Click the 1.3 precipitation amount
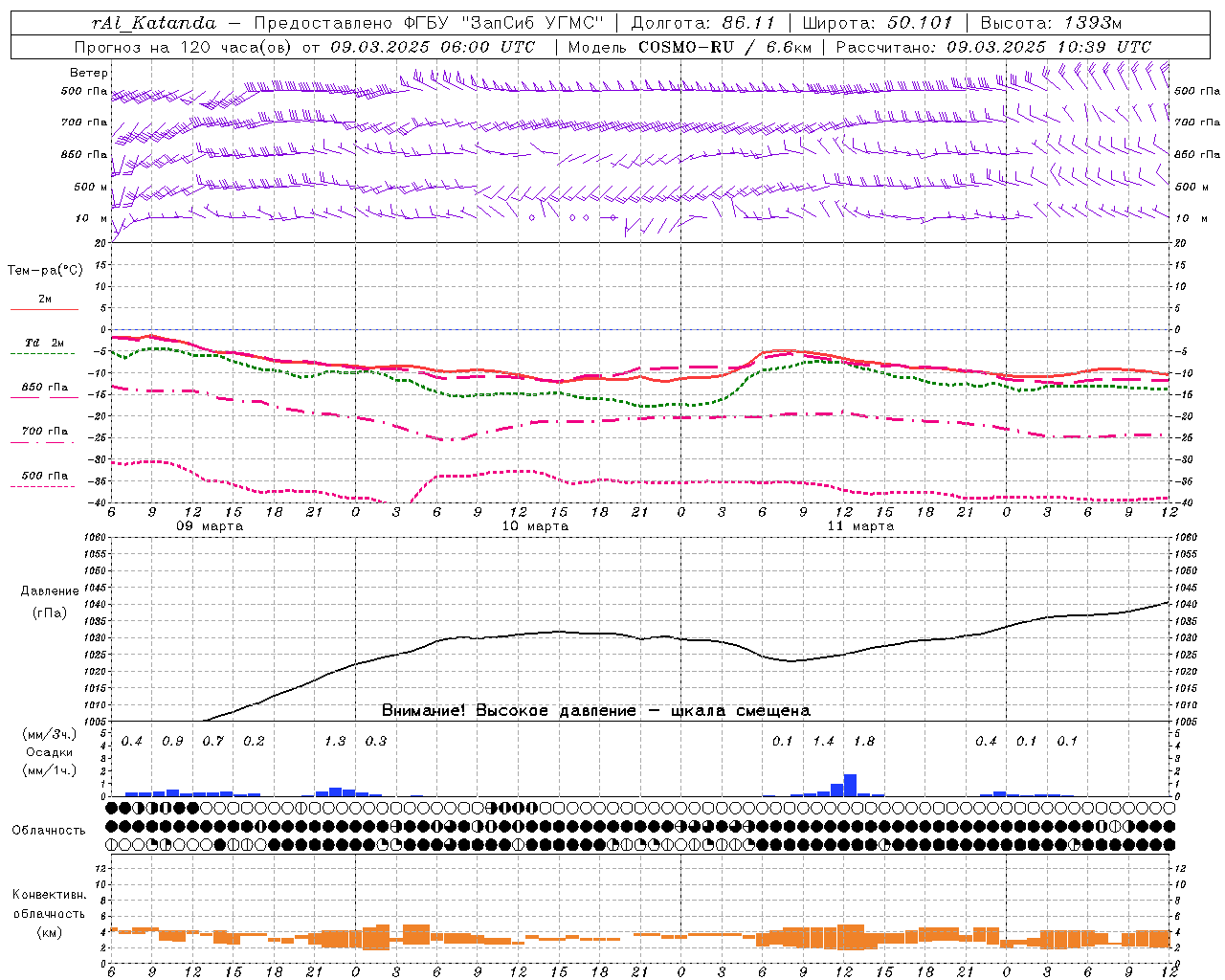 pos(335,742)
